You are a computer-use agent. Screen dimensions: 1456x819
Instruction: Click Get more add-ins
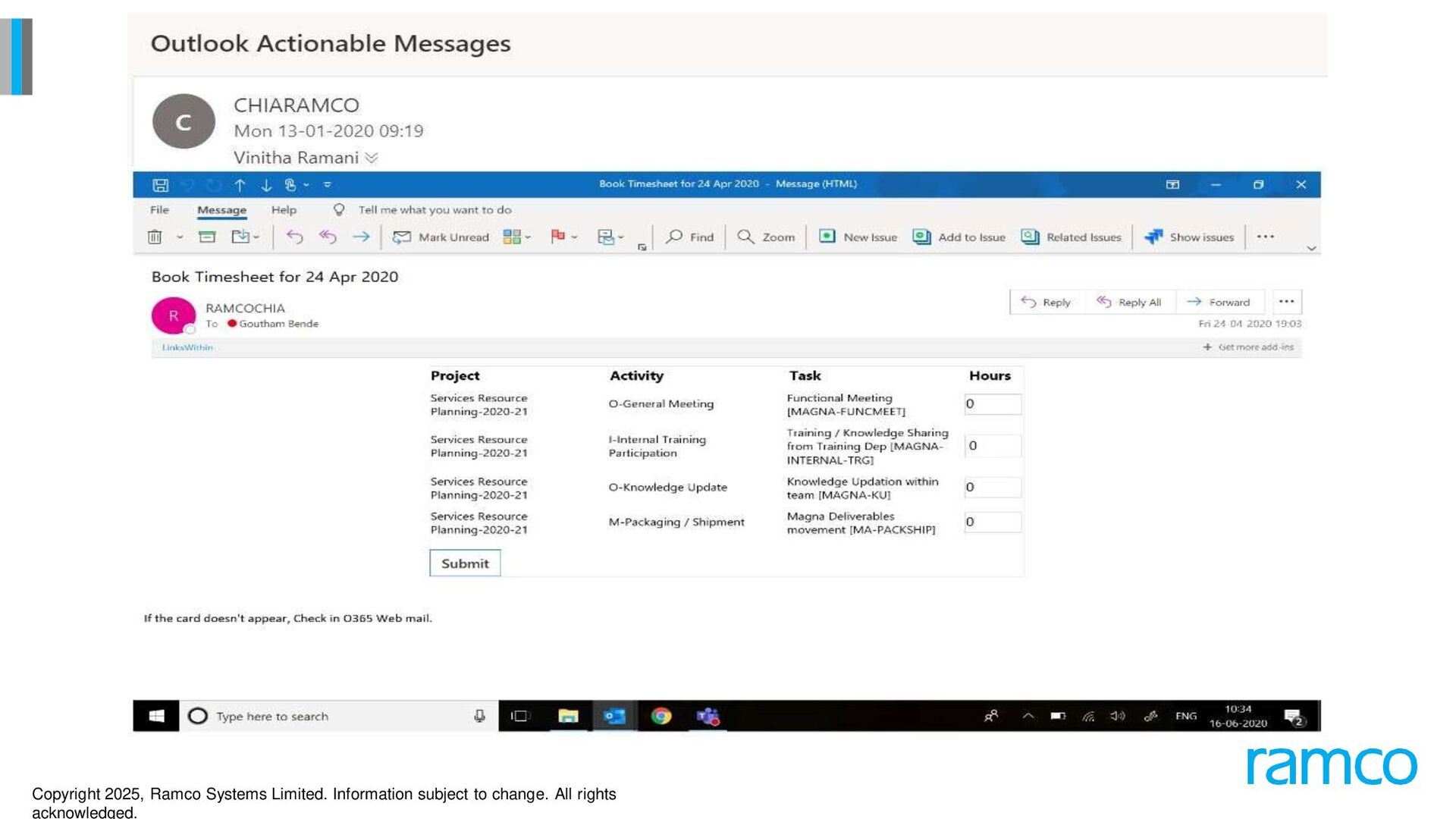pyautogui.click(x=1248, y=347)
